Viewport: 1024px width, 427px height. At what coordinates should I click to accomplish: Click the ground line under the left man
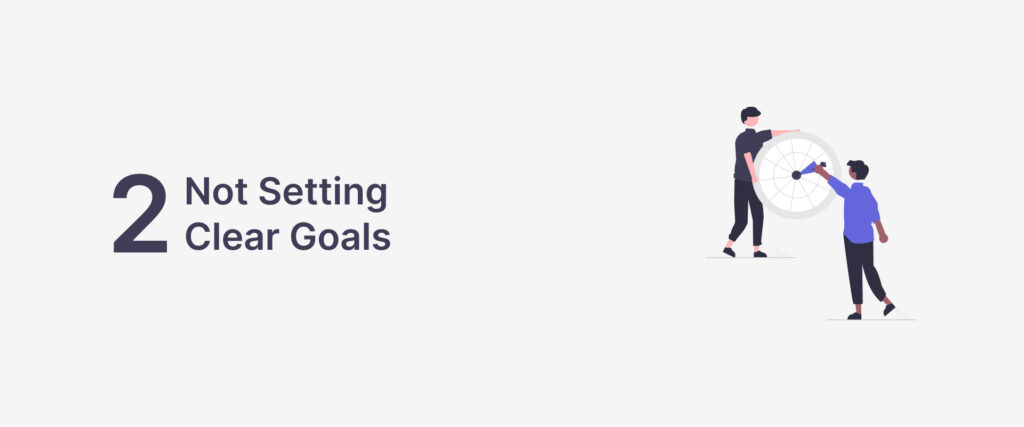tap(750, 258)
